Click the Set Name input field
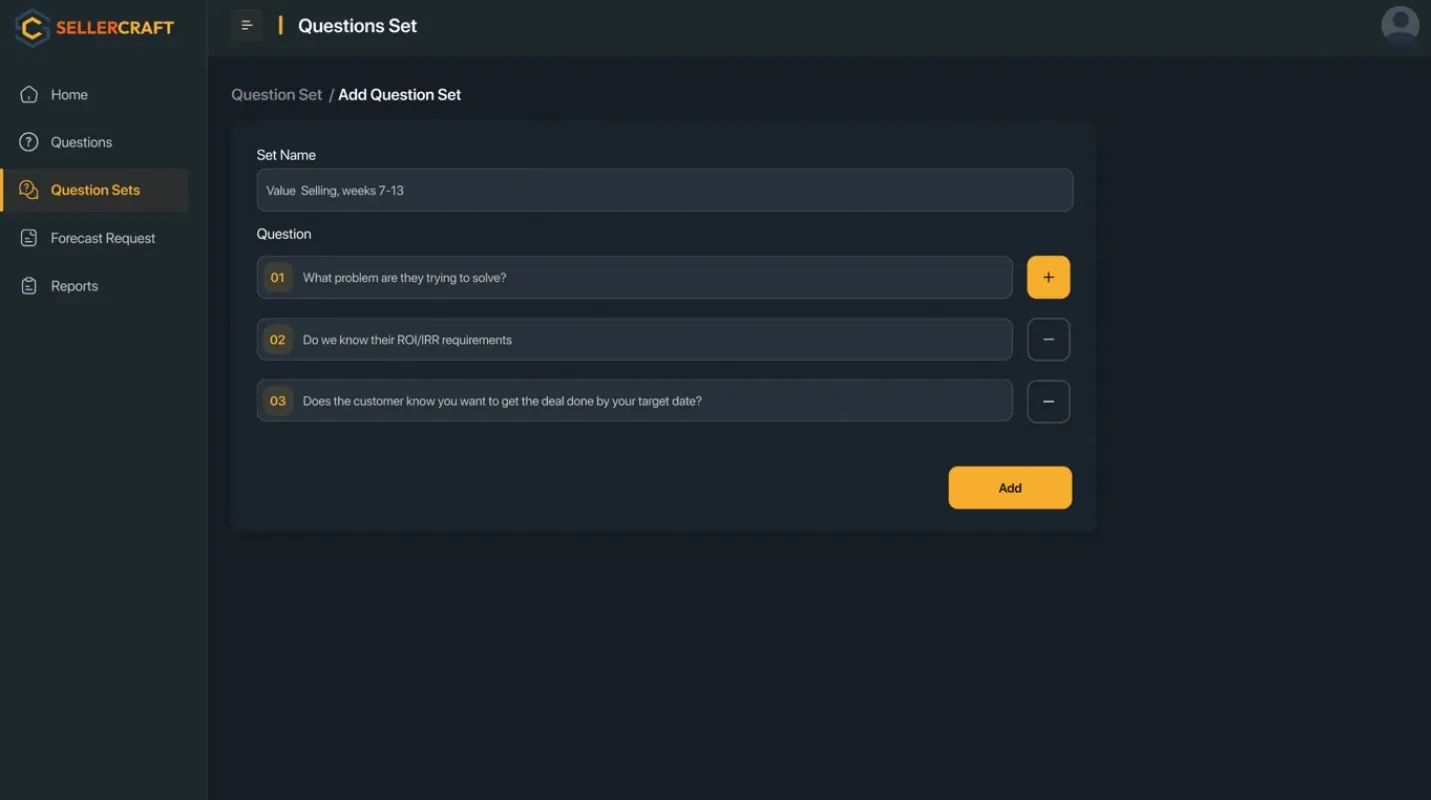 664,190
